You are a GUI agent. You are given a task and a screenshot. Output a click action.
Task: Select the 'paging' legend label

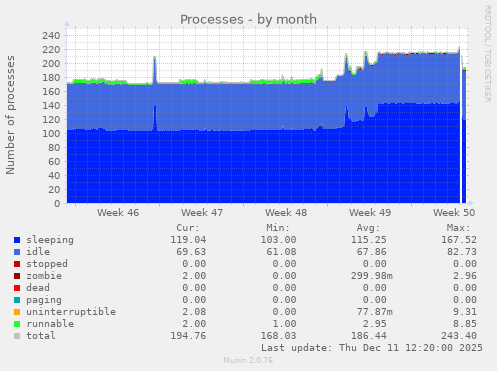pos(44,300)
